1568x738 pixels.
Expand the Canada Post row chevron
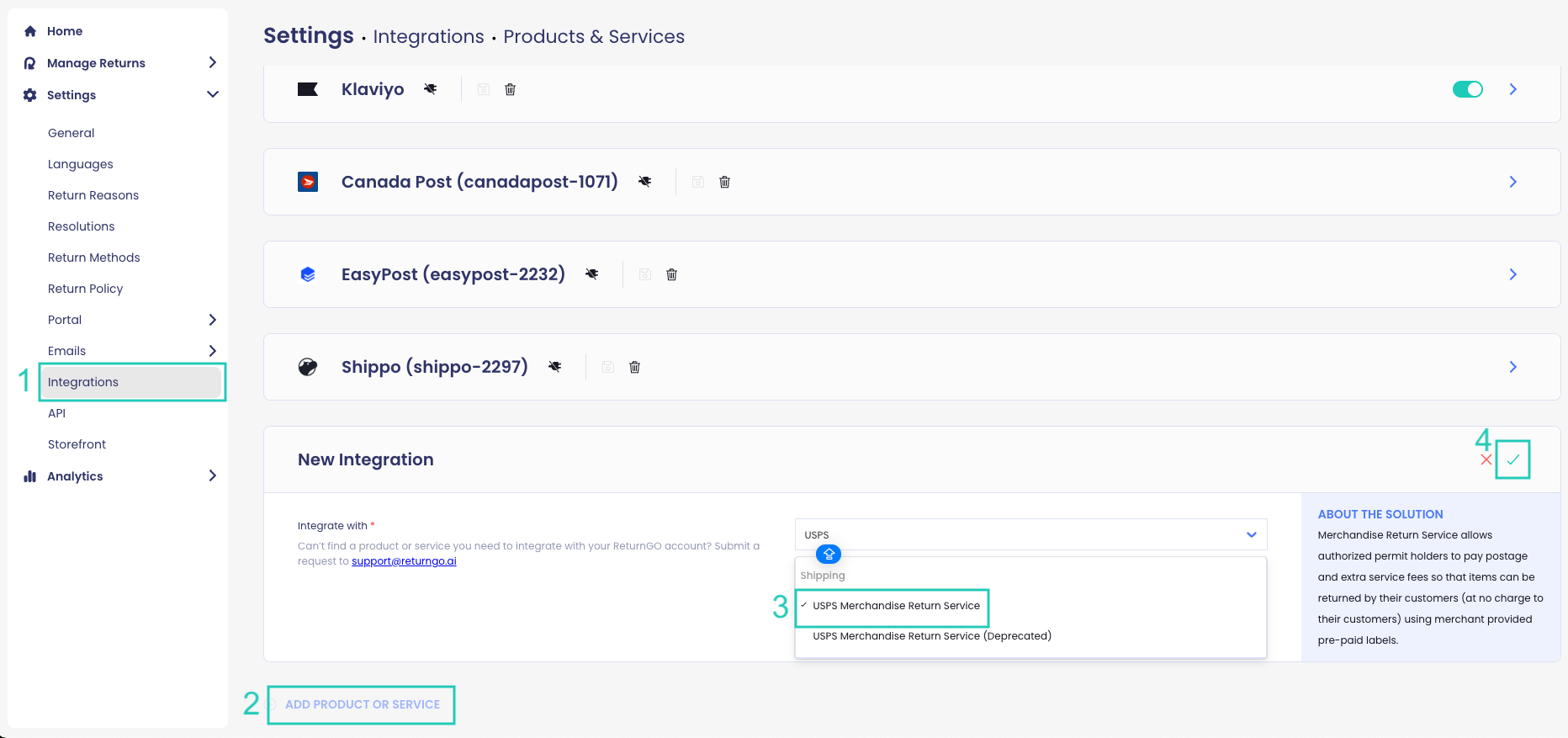[1513, 182]
